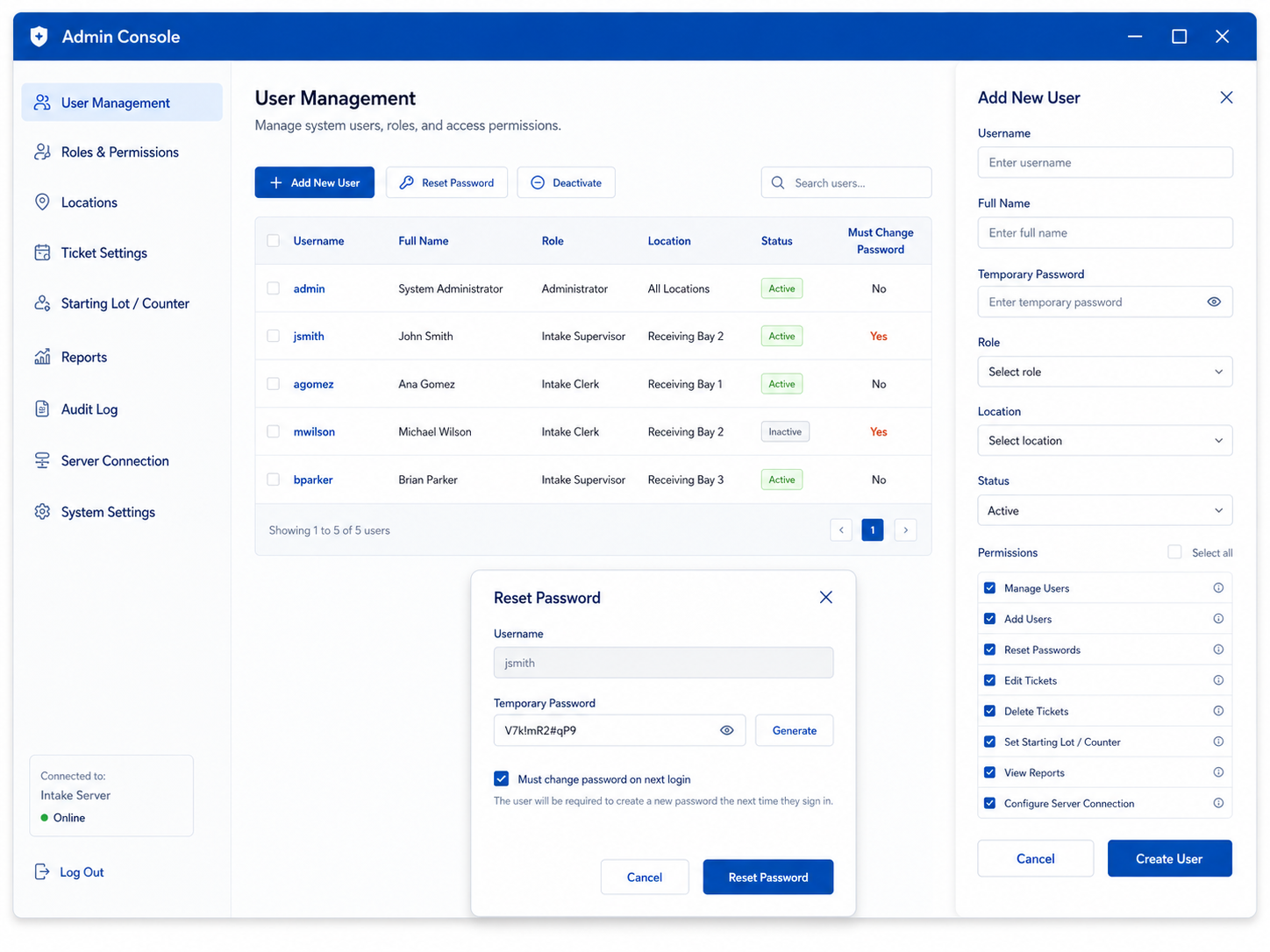The width and height of the screenshot is (1270, 952).
Task: Open Roles & Permissions in sidebar
Action: click(122, 153)
